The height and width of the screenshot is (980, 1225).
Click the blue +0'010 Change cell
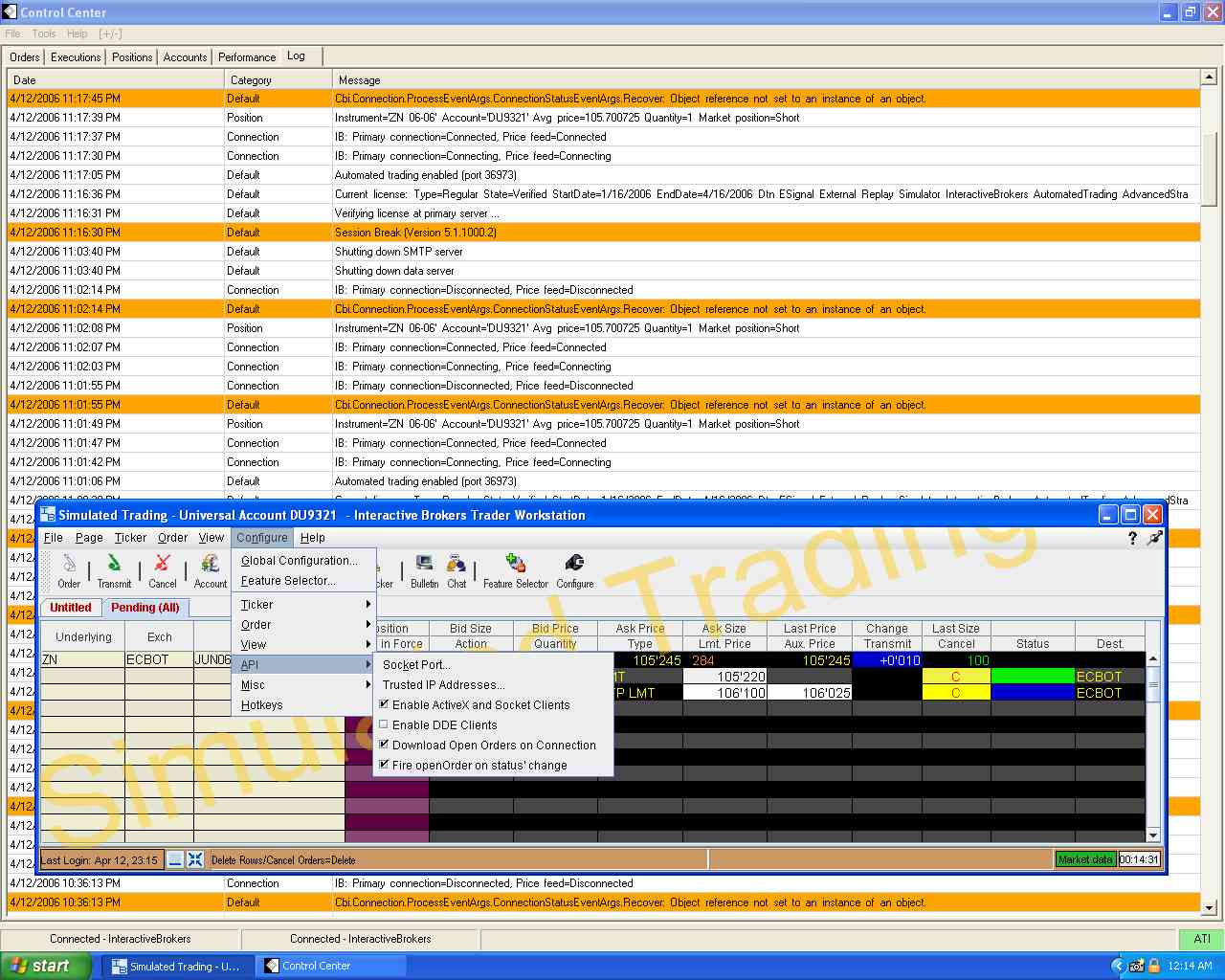pyautogui.click(x=887, y=660)
